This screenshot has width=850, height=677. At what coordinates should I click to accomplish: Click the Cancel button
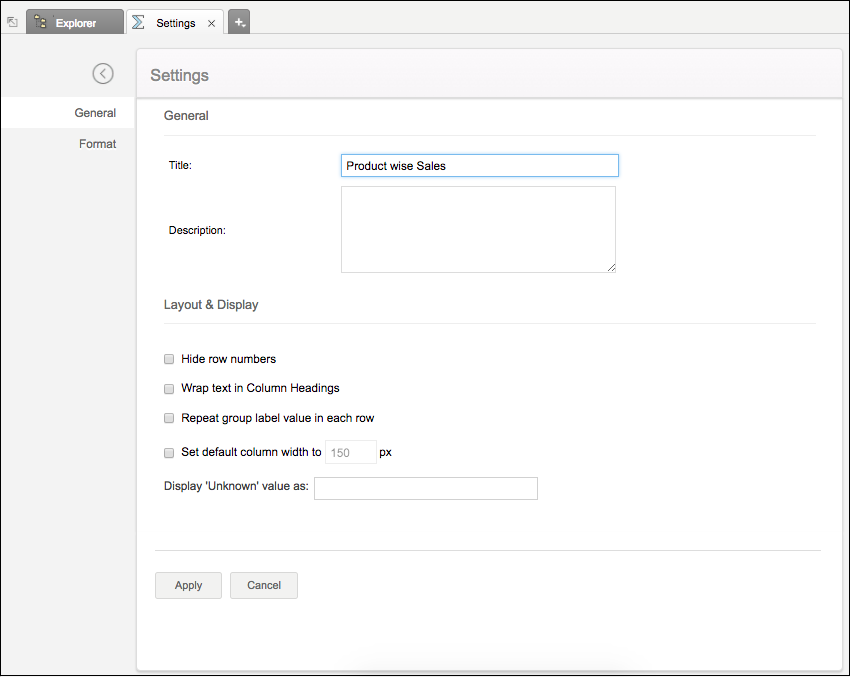[264, 585]
